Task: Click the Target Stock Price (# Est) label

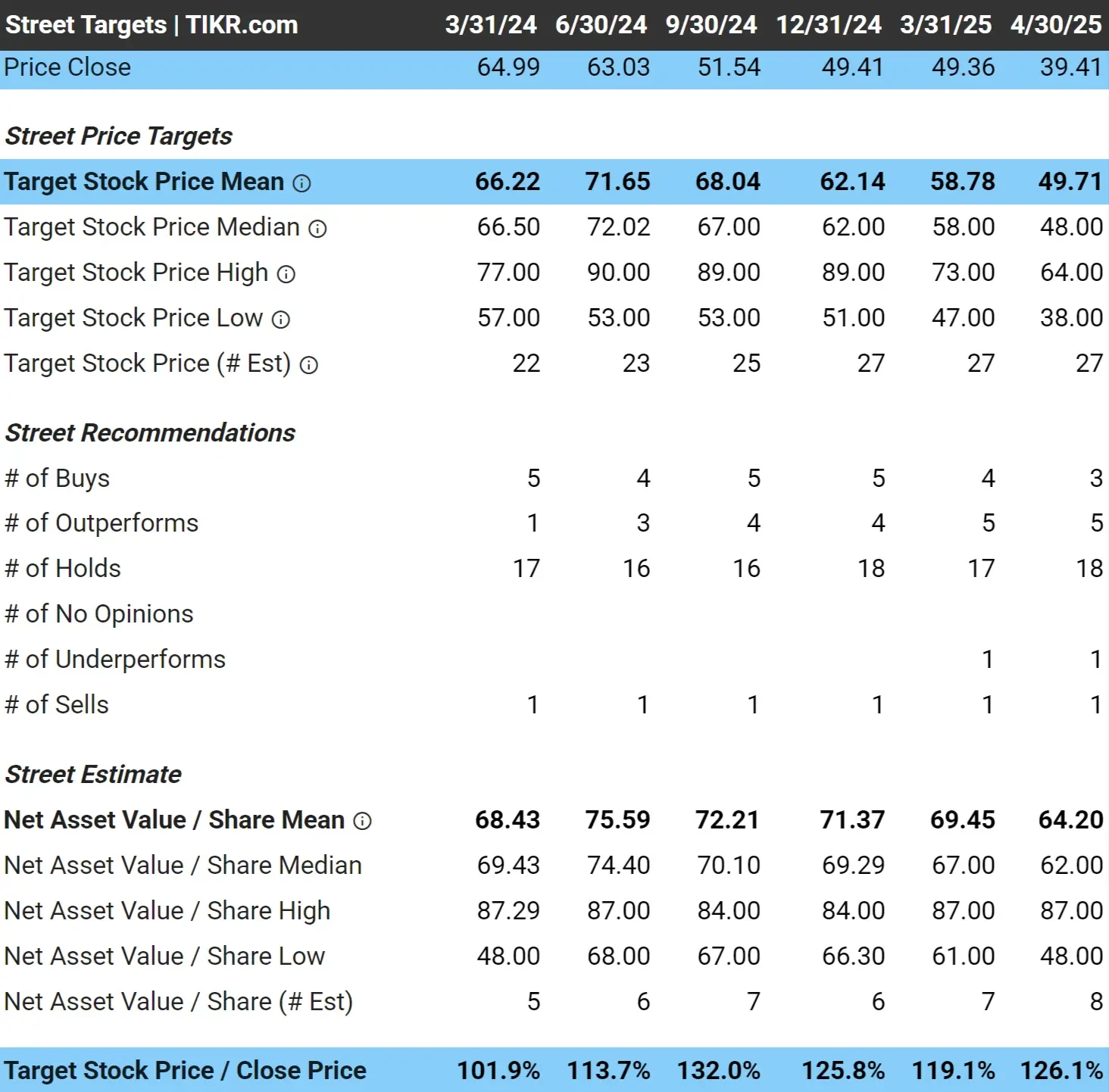Action: pos(148,363)
